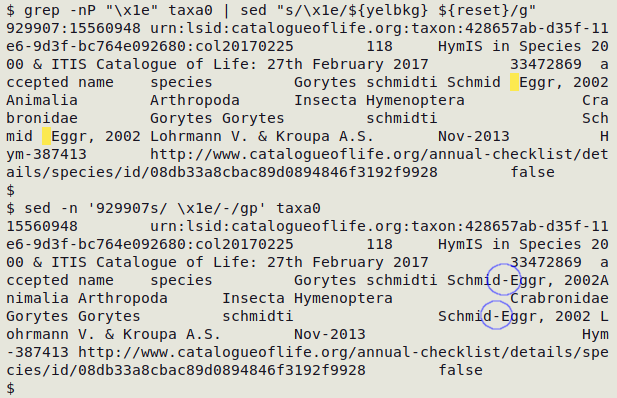The image size is (617, 398).
Task: Click the sed -n '929907s command line
Action: click(163, 208)
